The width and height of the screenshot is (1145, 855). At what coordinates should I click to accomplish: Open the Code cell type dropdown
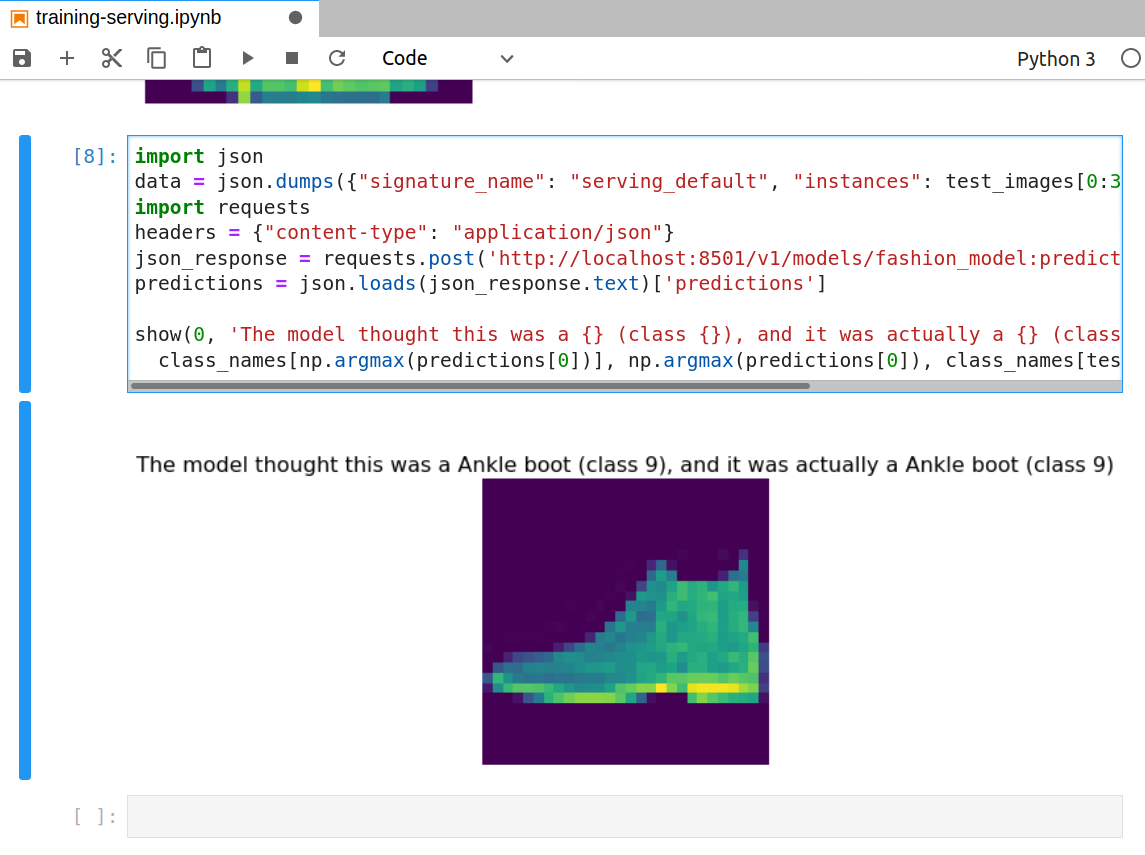point(448,58)
